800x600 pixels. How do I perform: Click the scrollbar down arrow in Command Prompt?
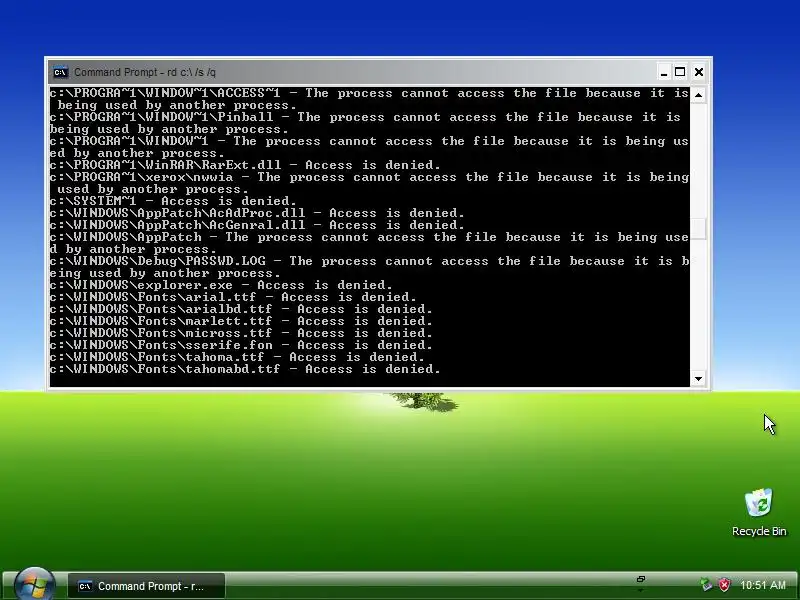[x=698, y=379]
